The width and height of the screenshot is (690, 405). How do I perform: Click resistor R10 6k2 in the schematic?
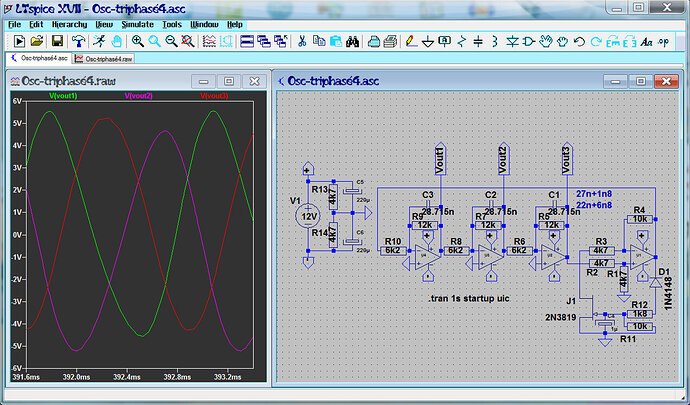[393, 250]
